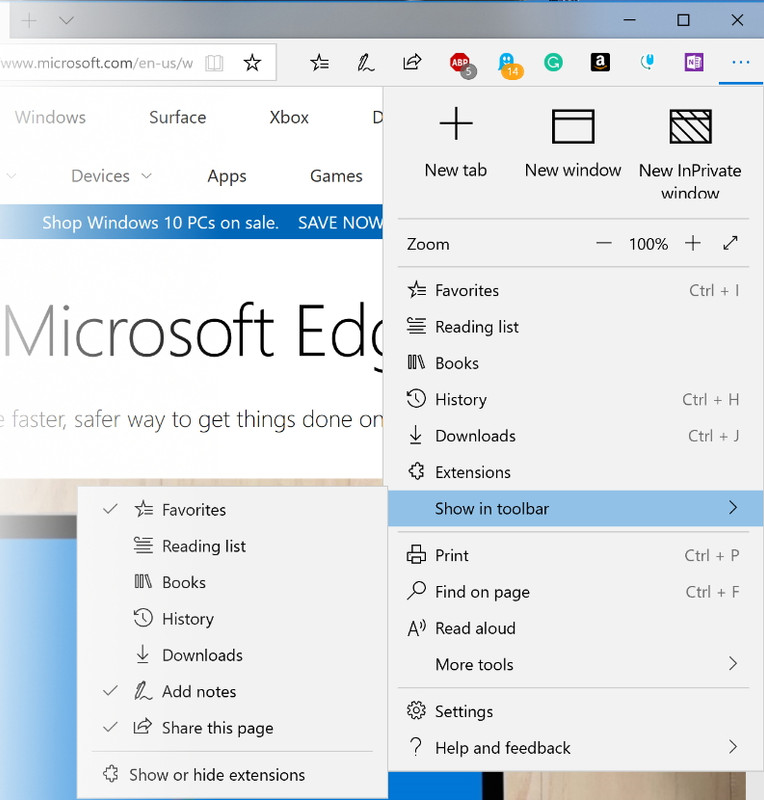Click the Surface link on the page
Image resolution: width=764 pixels, height=800 pixels.
click(x=178, y=117)
